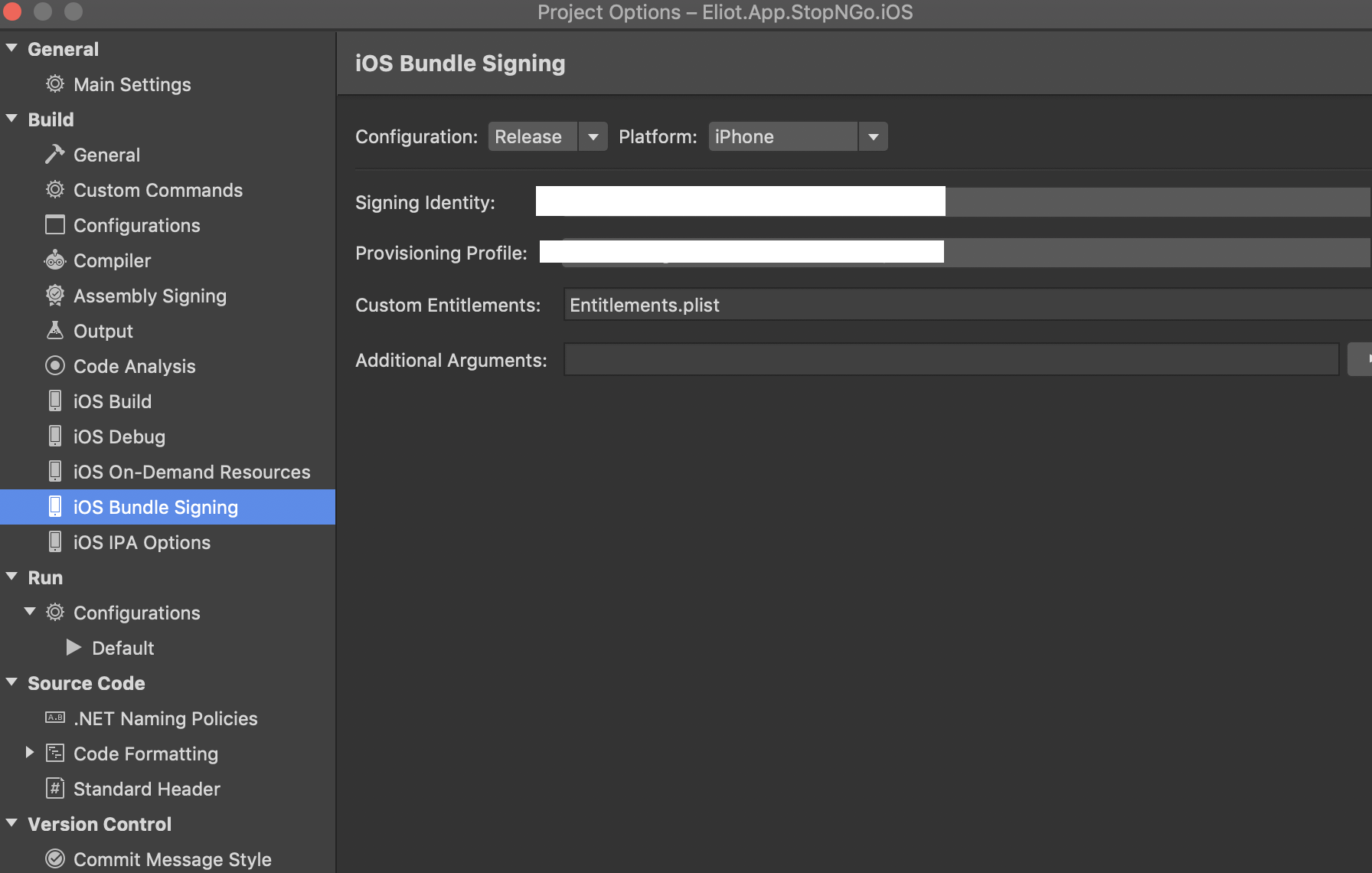Image resolution: width=1372 pixels, height=873 pixels.
Task: Click the Custom Entitlements field
Action: [x=968, y=305]
